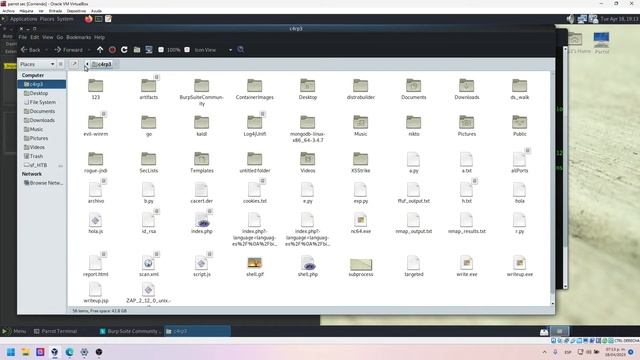Image resolution: width=640 pixels, height=360 pixels.
Task: Select the cacert.der file
Action: click(x=202, y=193)
